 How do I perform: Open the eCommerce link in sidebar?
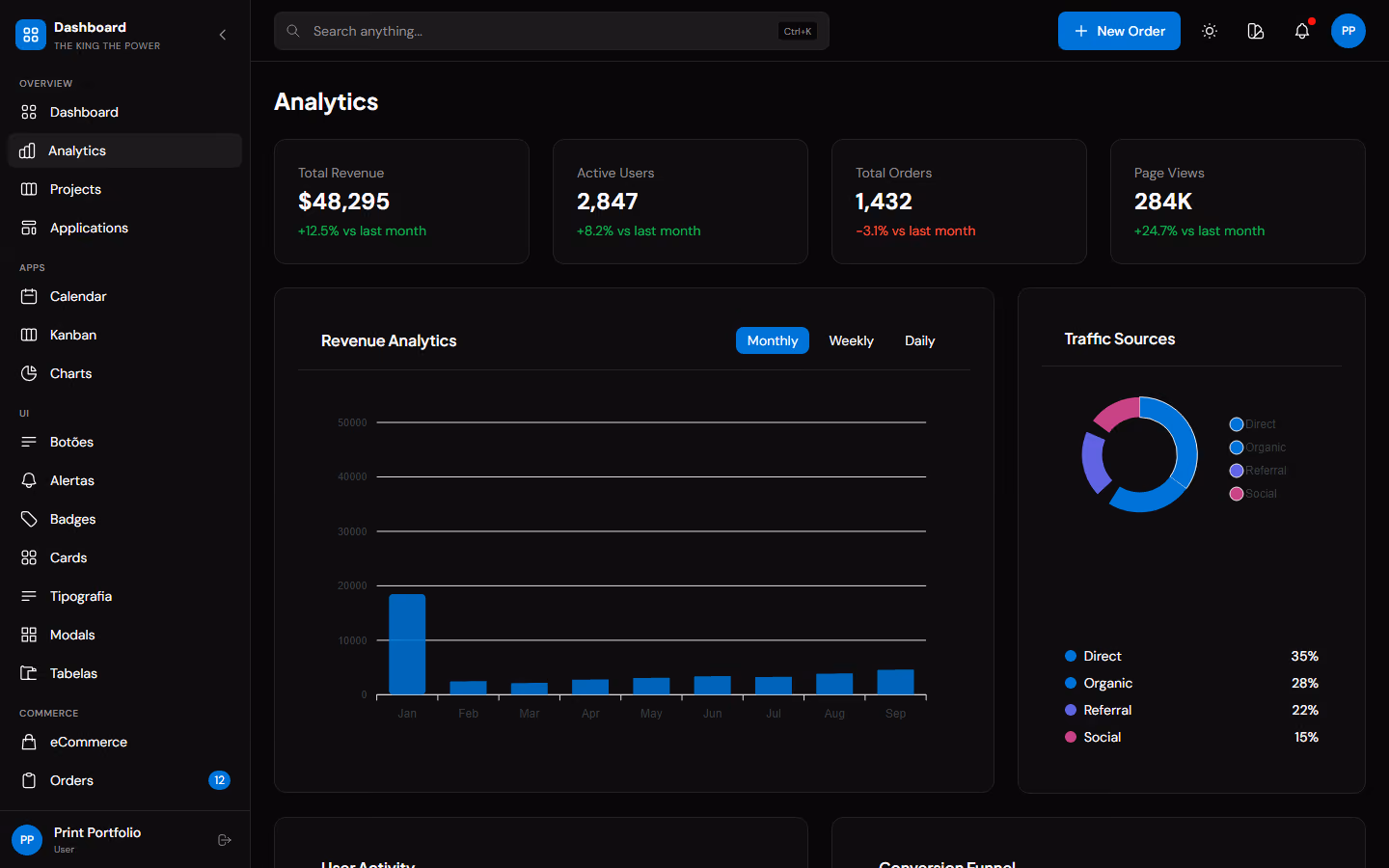(x=125, y=742)
